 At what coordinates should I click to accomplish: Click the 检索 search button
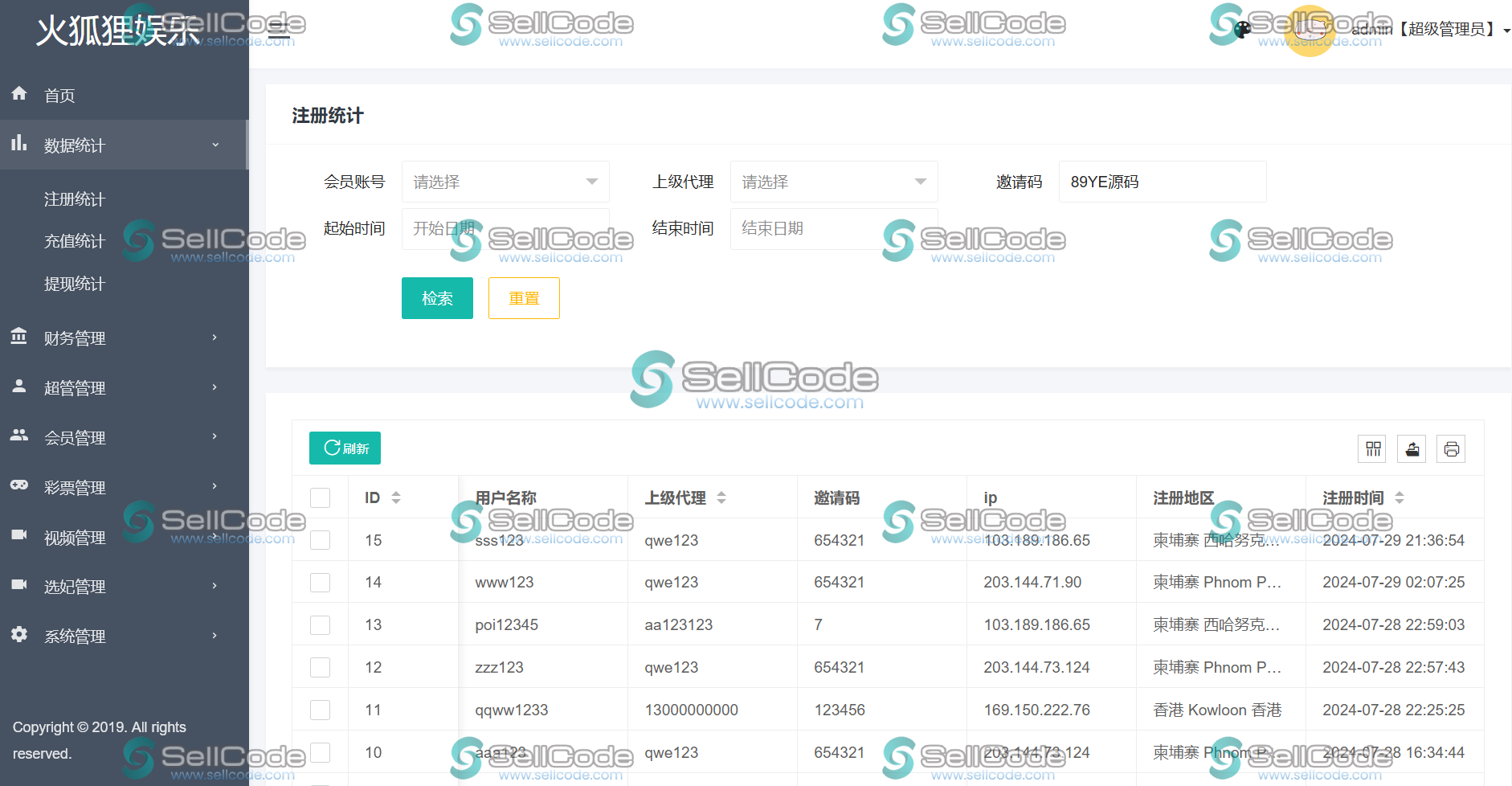pos(437,298)
